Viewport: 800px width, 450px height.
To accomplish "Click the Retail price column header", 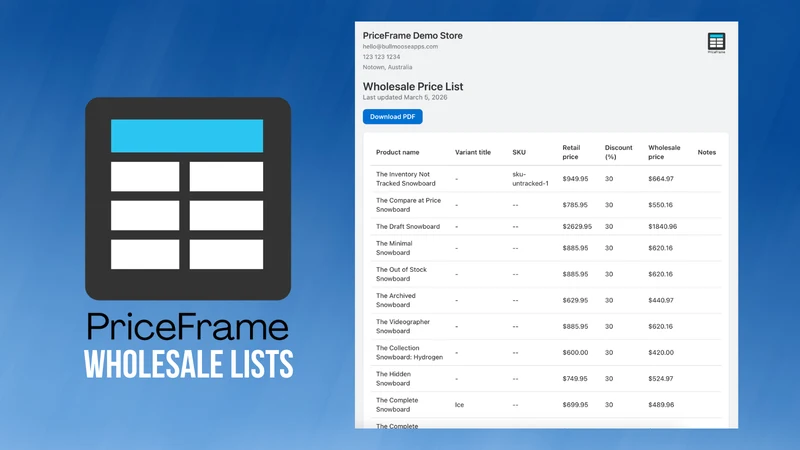I will pyautogui.click(x=571, y=152).
